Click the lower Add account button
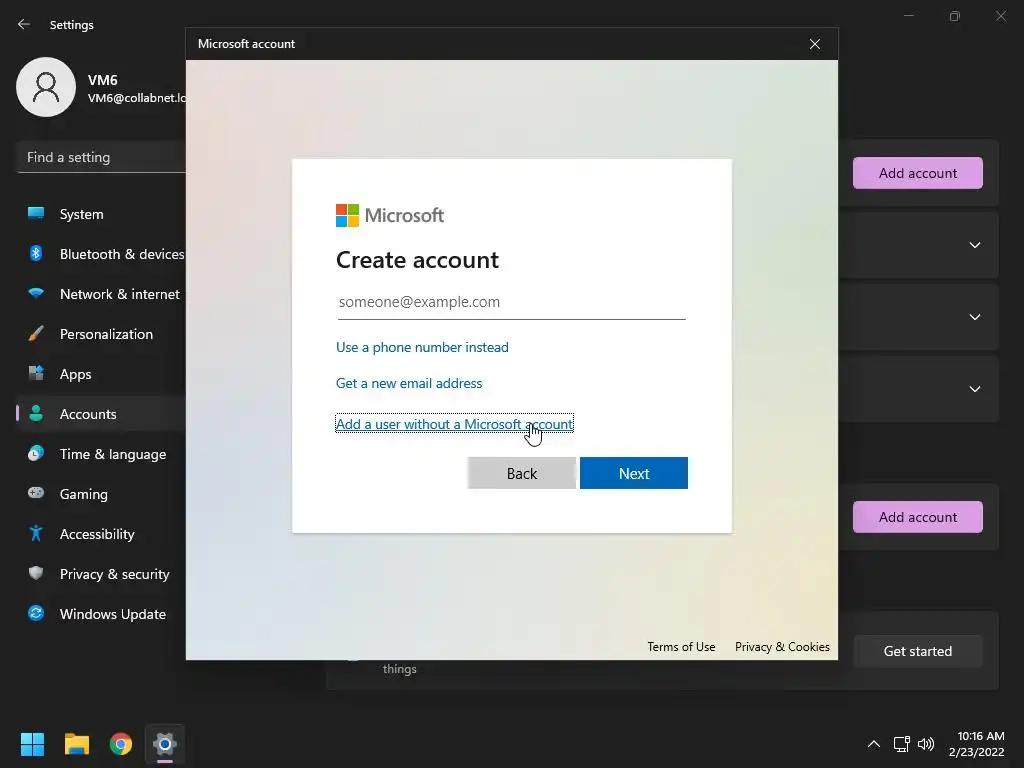 tap(918, 517)
